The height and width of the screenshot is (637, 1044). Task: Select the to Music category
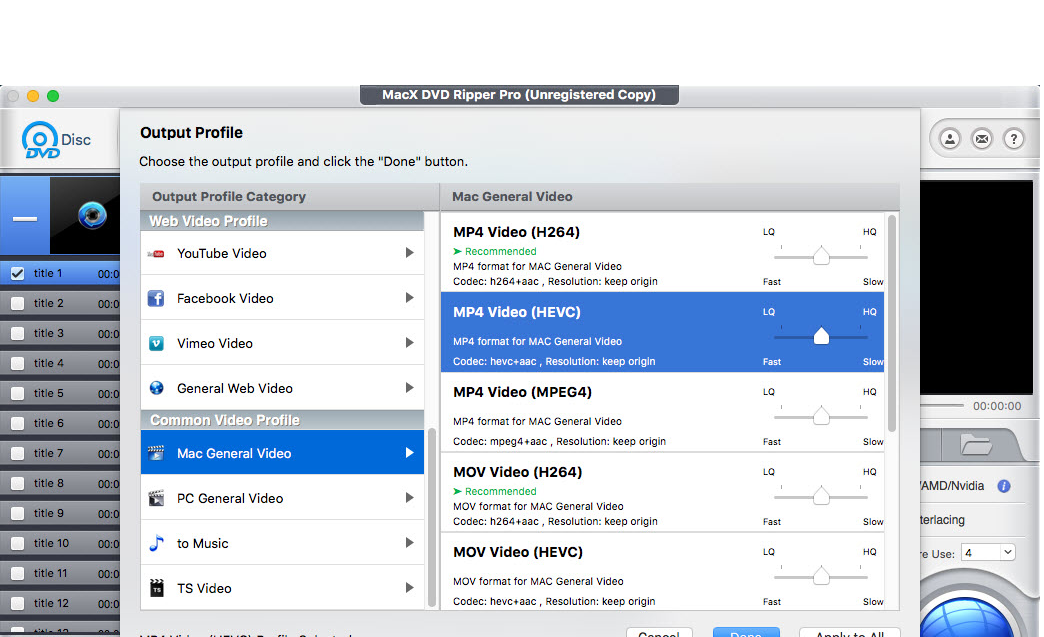click(203, 543)
